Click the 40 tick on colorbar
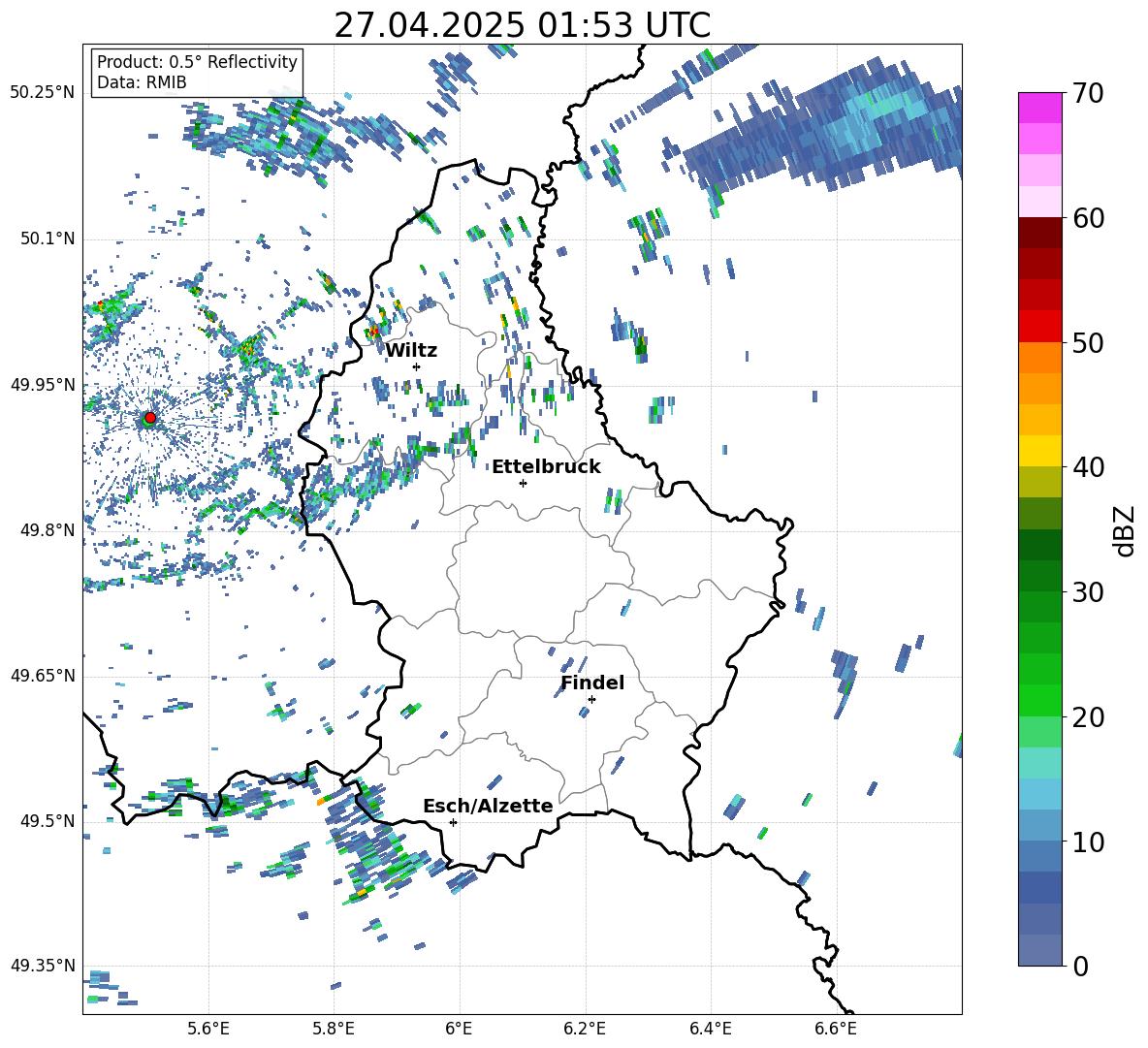Image resolution: width=1148 pixels, height=1048 pixels. (1088, 467)
